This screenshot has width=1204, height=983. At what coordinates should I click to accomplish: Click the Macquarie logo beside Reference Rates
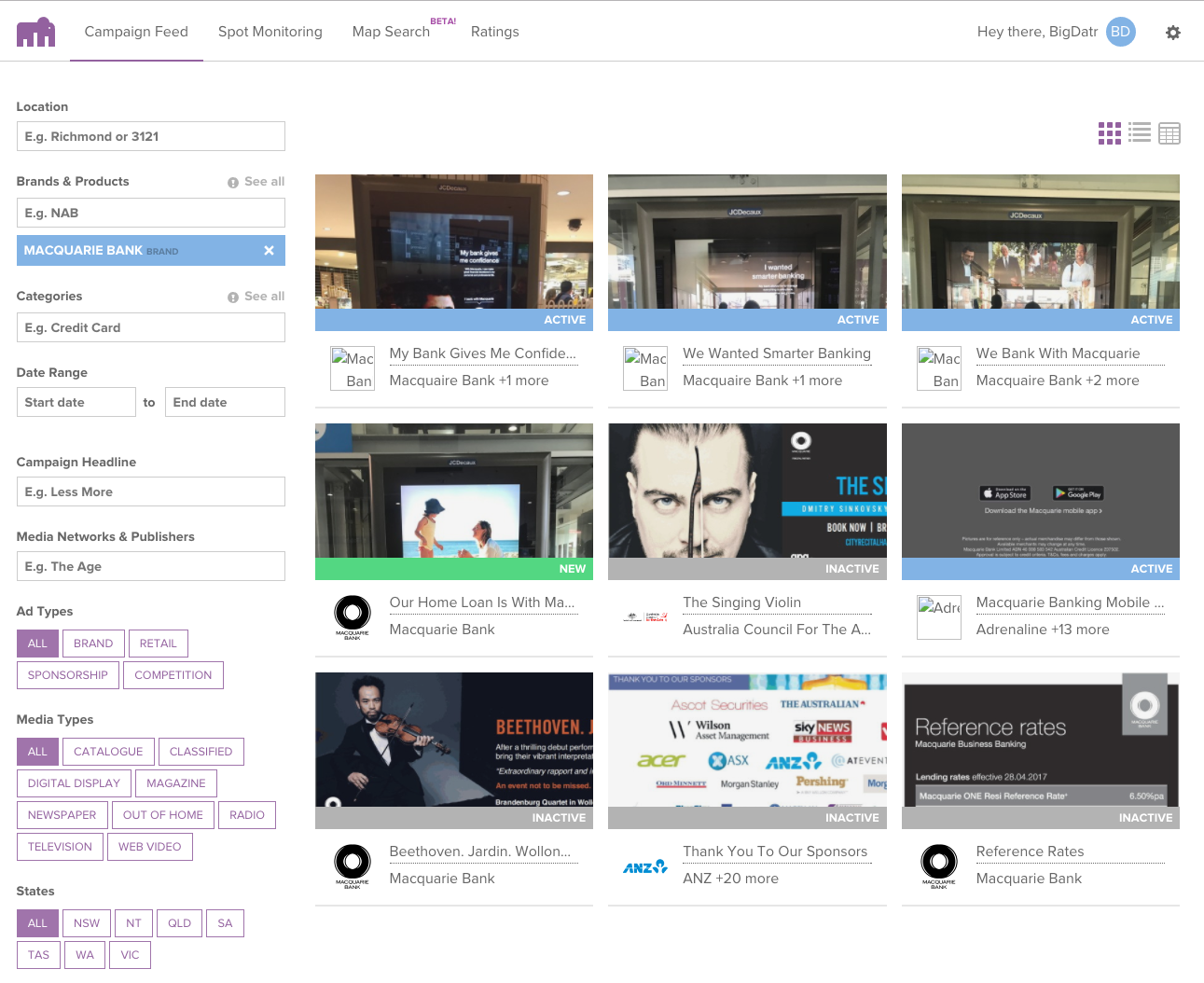[939, 865]
